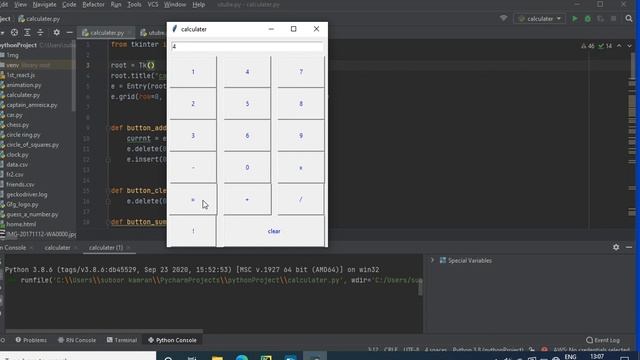Click calculator digit 7 button
Screen dimensions: 640x360
click(x=301, y=72)
